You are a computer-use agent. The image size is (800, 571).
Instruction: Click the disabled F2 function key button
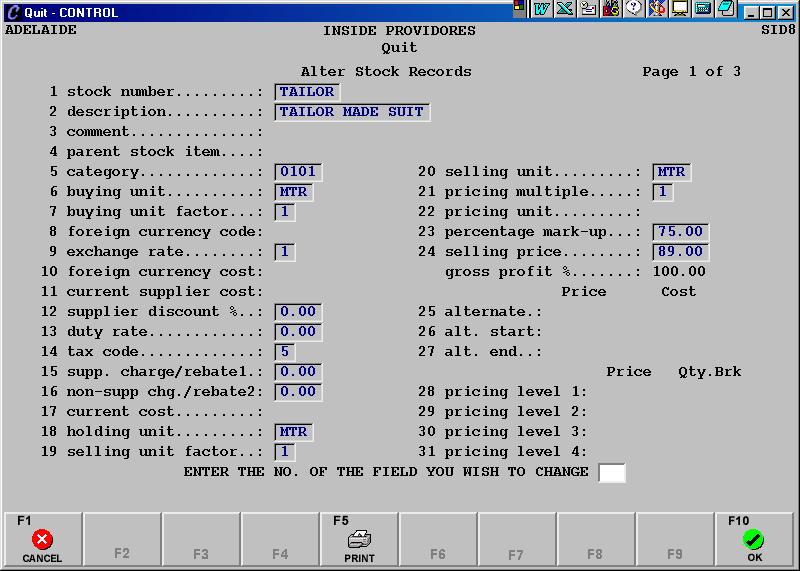pyautogui.click(x=121, y=540)
